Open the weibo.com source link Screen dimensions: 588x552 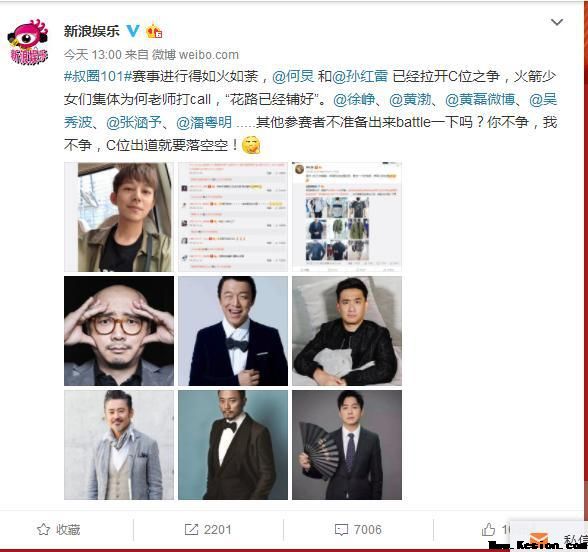coord(208,55)
